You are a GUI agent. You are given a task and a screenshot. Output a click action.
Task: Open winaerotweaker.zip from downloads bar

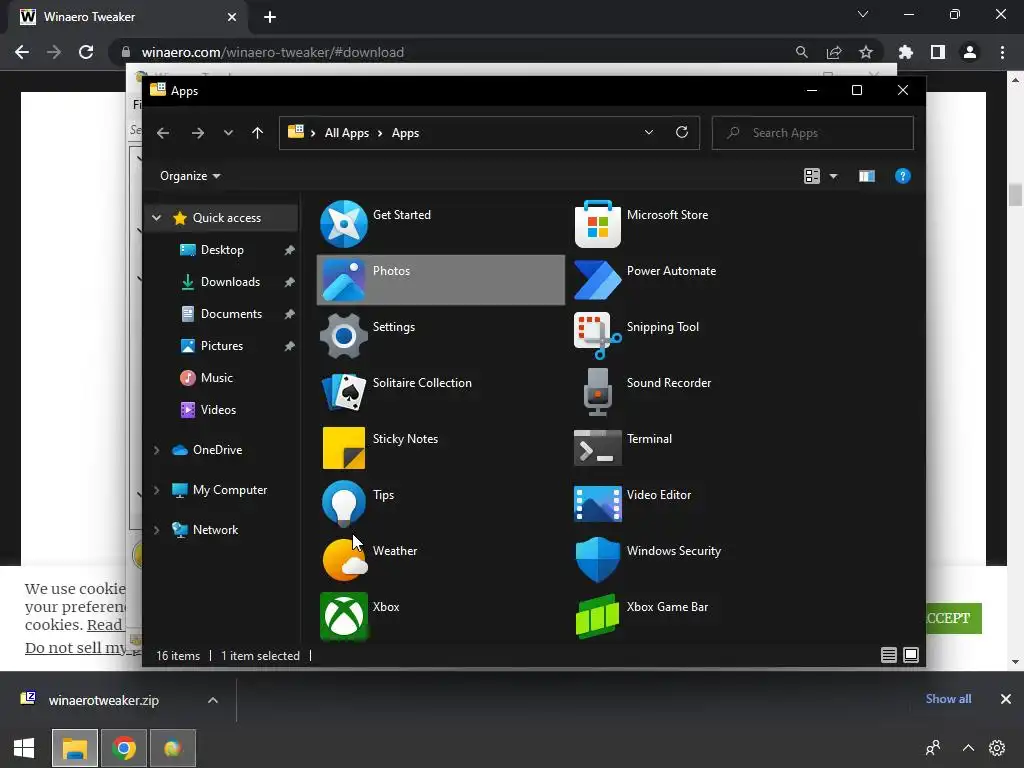pyautogui.click(x=103, y=700)
